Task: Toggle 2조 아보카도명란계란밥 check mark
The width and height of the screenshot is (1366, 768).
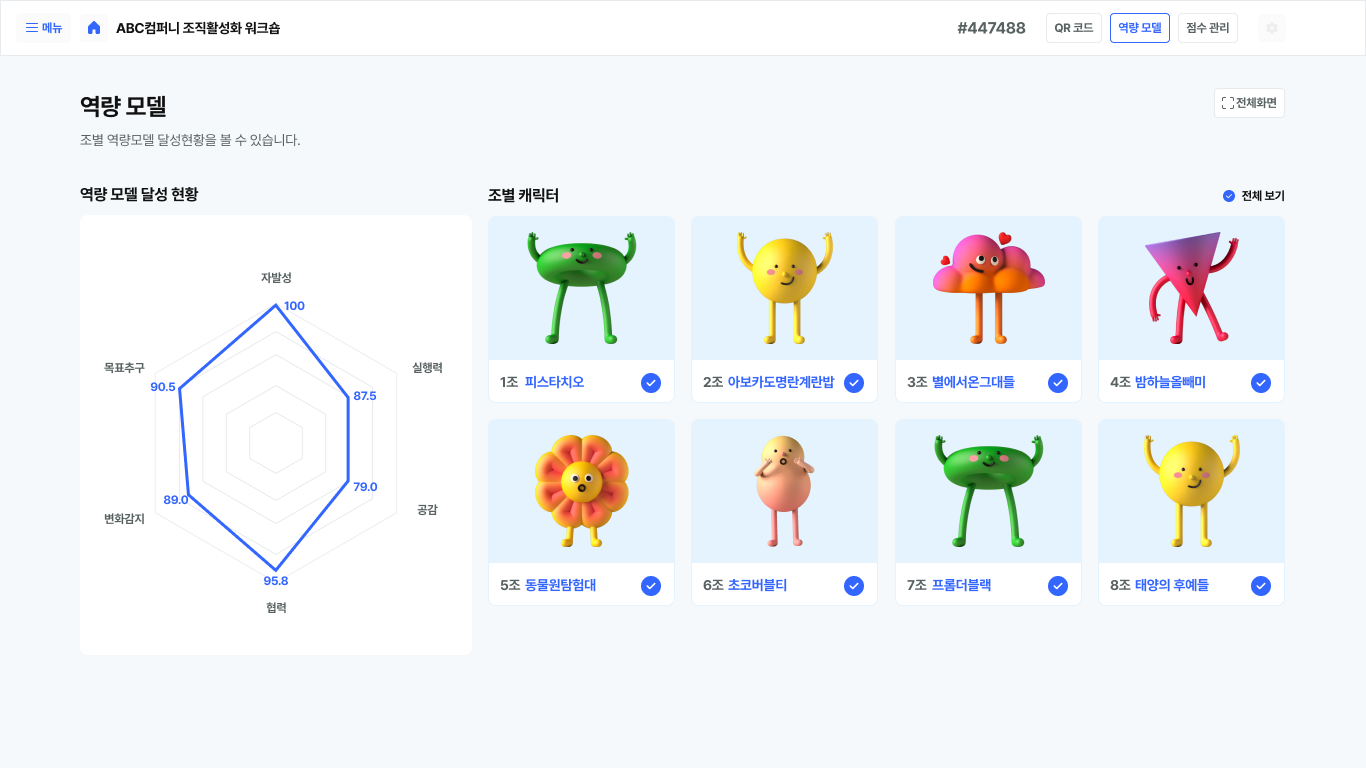Action: coord(854,383)
